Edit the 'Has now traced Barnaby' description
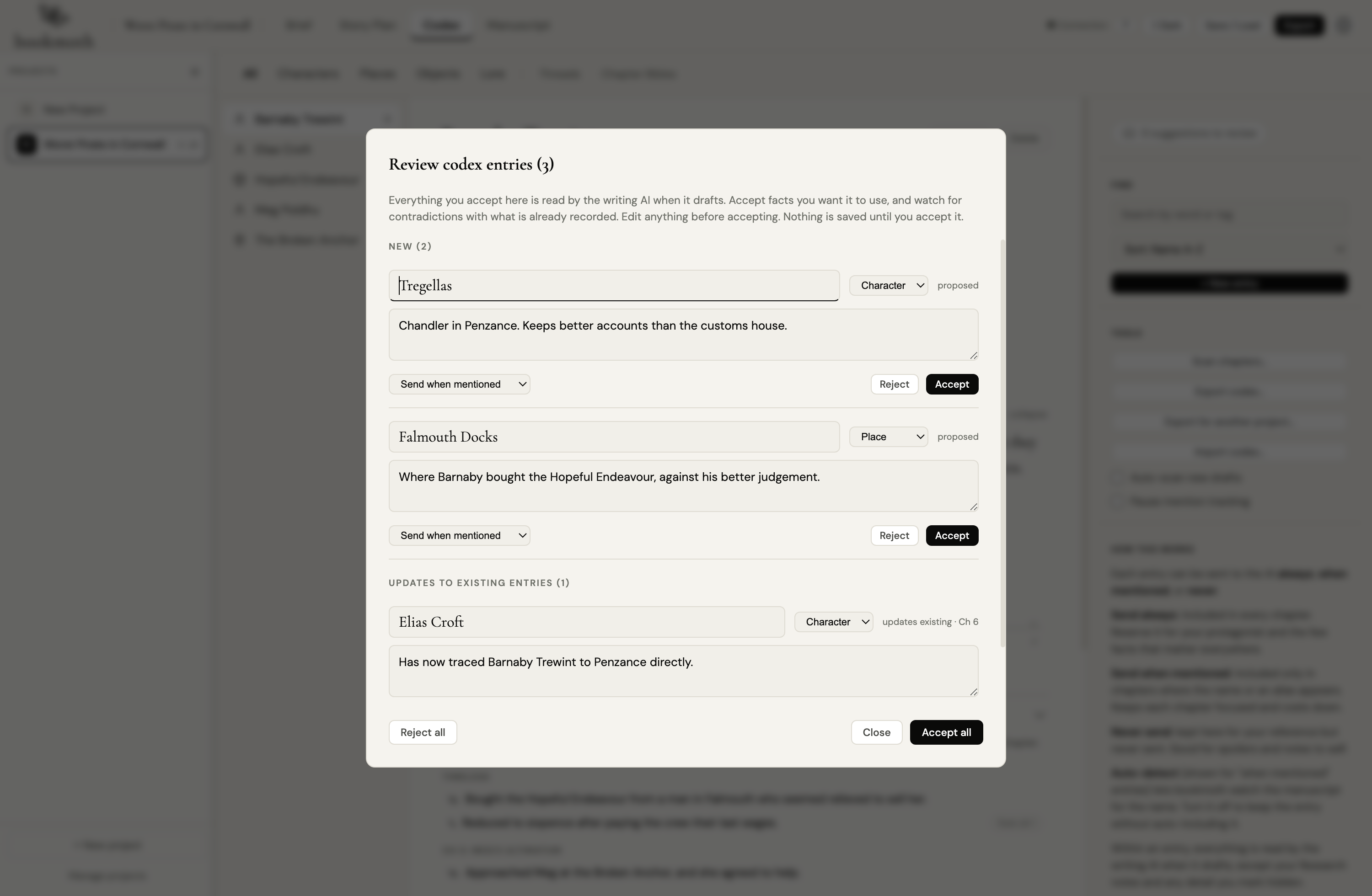Viewport: 1372px width, 896px height. click(683, 671)
